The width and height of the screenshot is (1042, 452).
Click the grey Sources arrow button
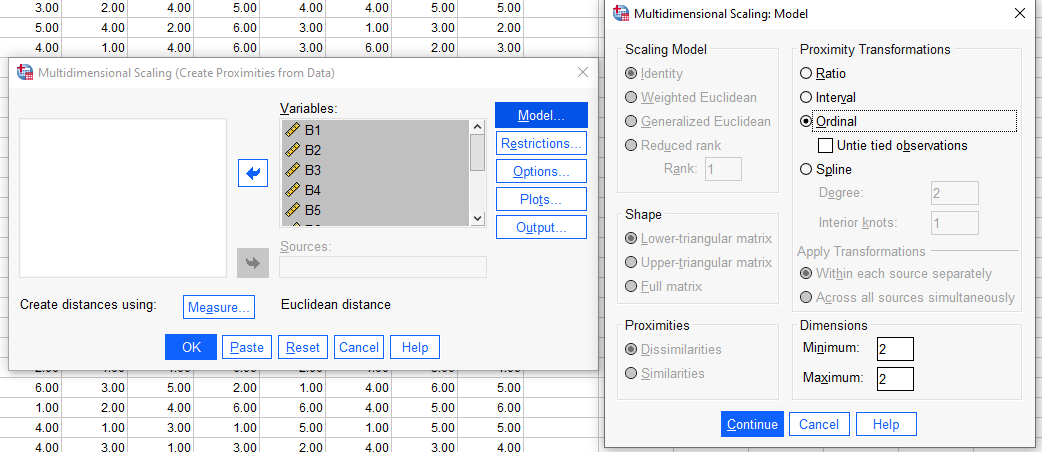point(253,263)
